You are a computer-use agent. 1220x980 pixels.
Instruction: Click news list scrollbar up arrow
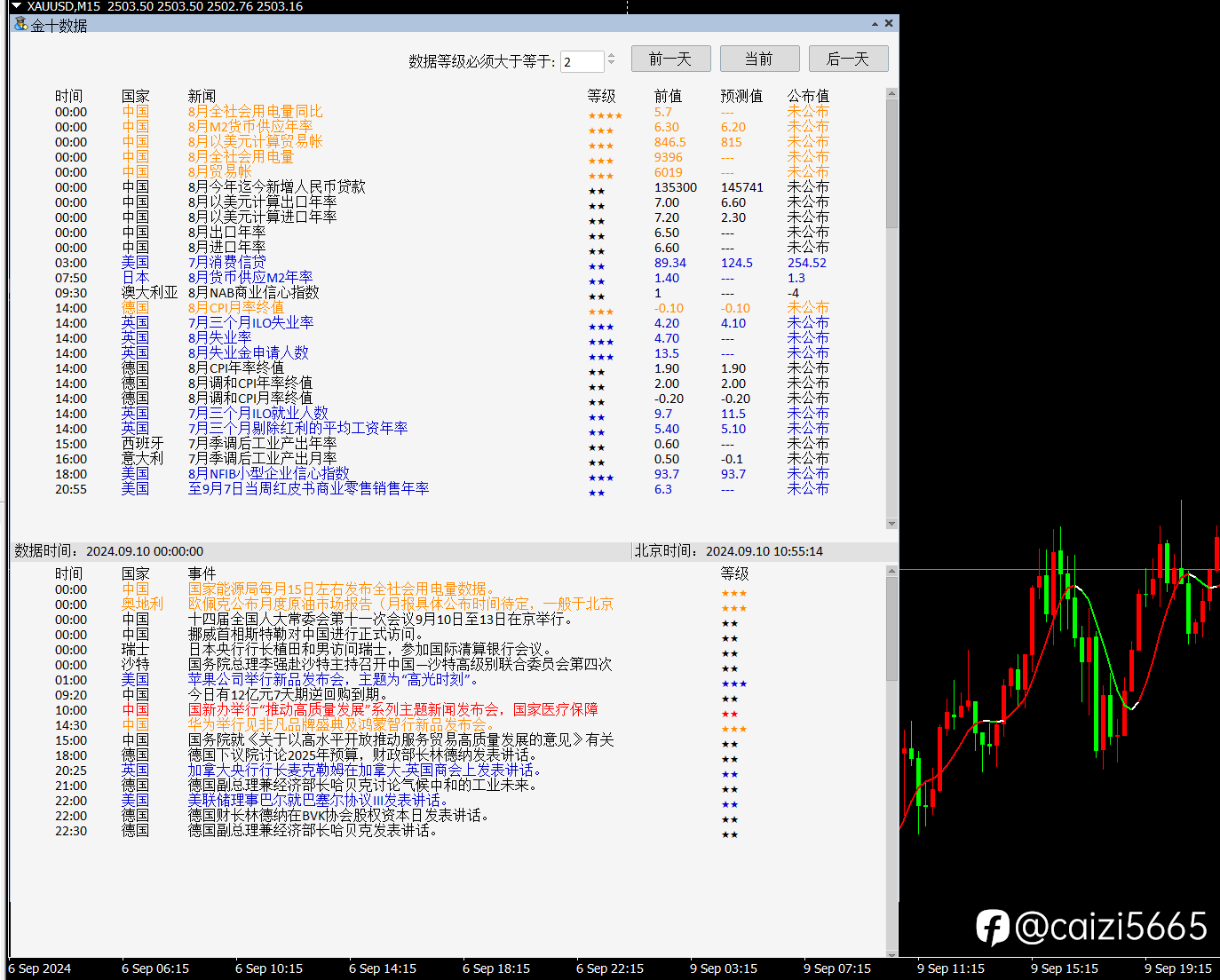point(891,93)
